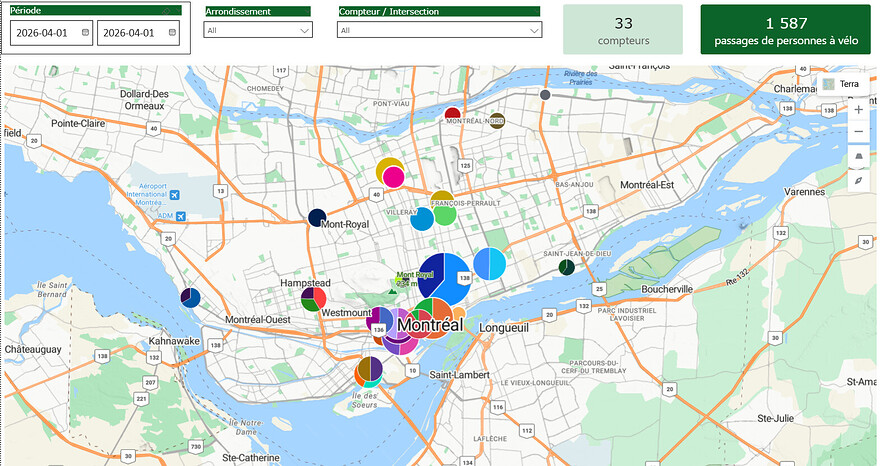Click the airplane icon next to ADM
880x466 pixels.
coord(180,216)
